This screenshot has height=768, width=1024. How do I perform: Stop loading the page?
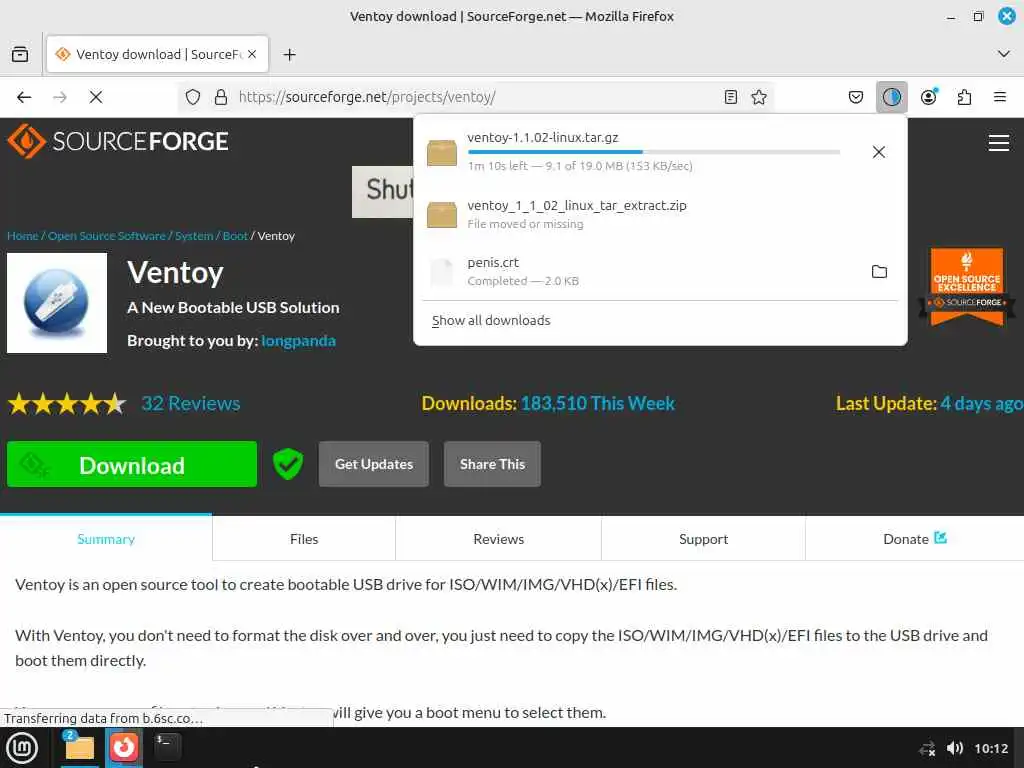96,97
